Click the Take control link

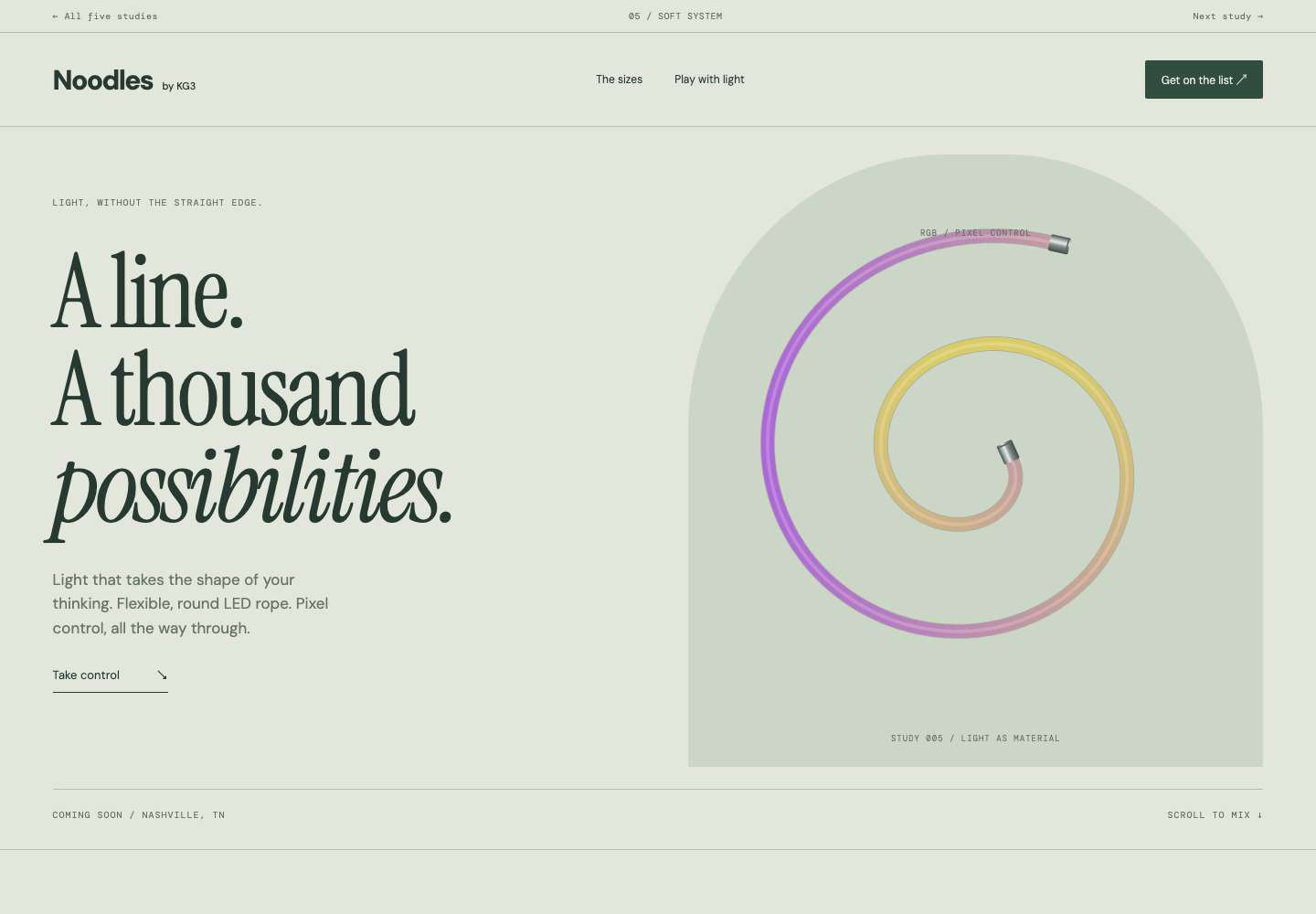[110, 675]
